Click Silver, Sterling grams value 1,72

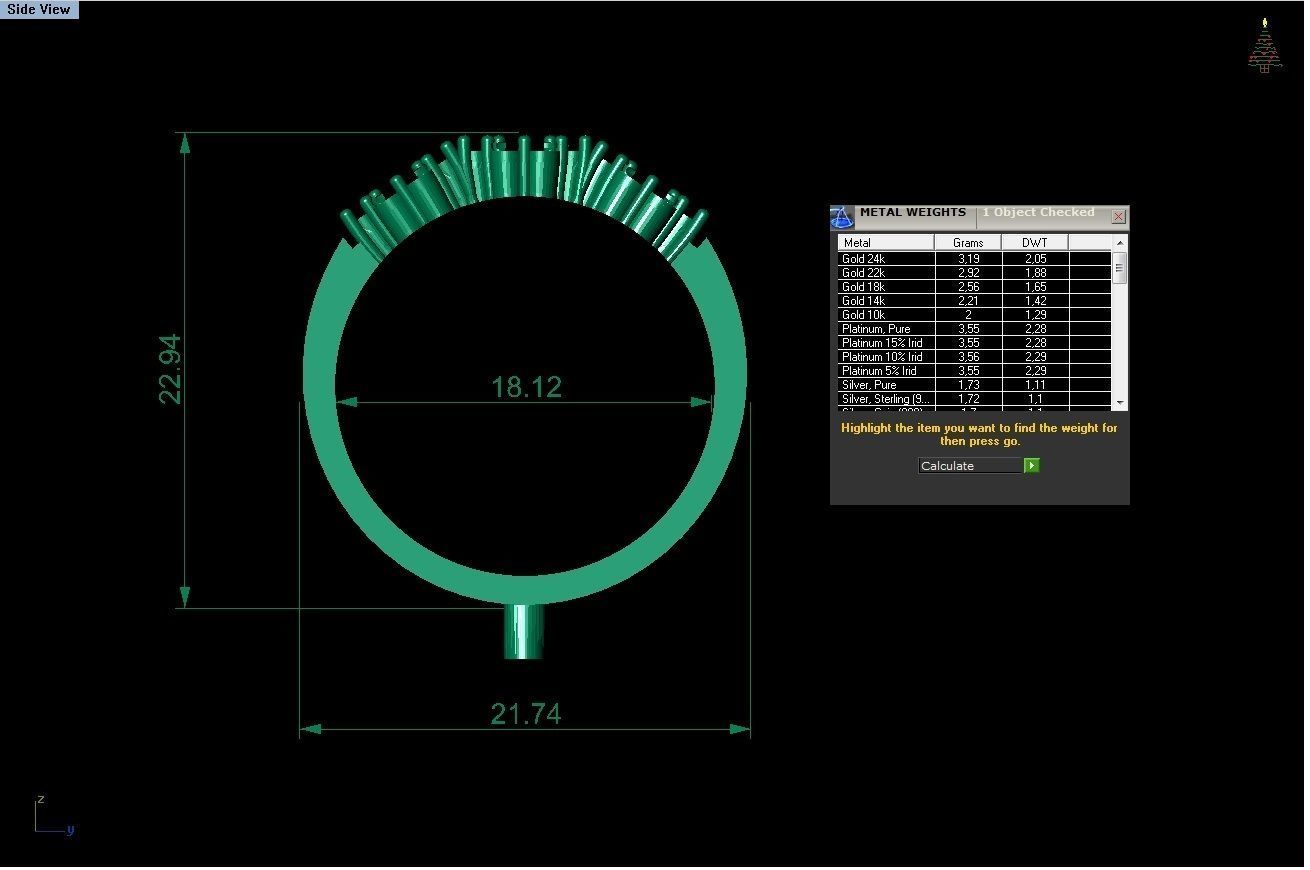coord(968,399)
